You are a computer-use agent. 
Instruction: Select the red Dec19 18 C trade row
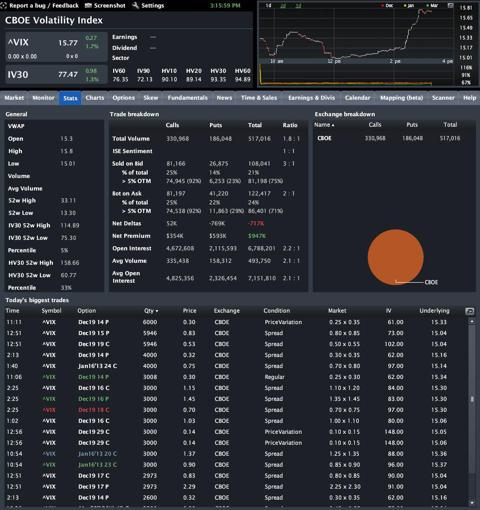tap(236, 410)
